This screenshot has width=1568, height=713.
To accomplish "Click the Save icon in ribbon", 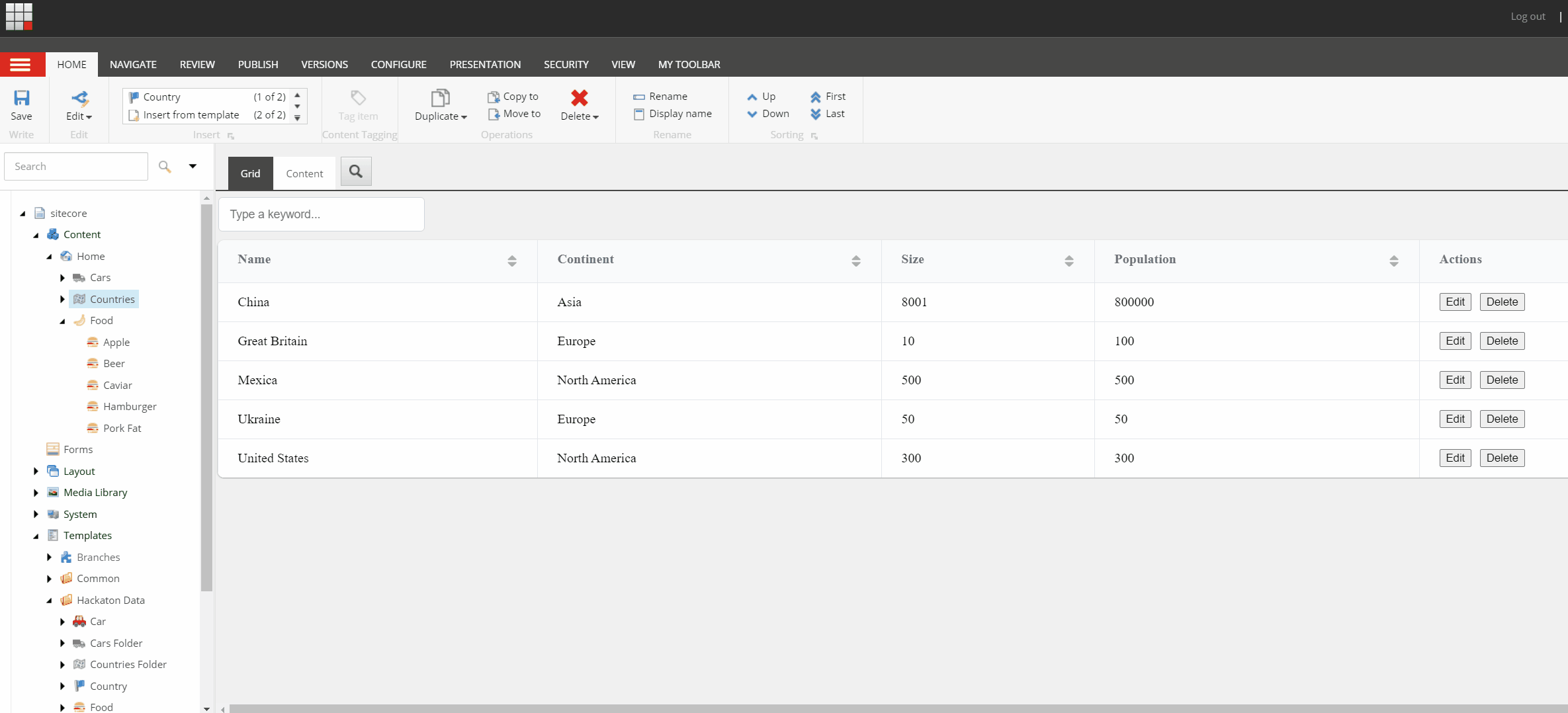I will tap(21, 99).
